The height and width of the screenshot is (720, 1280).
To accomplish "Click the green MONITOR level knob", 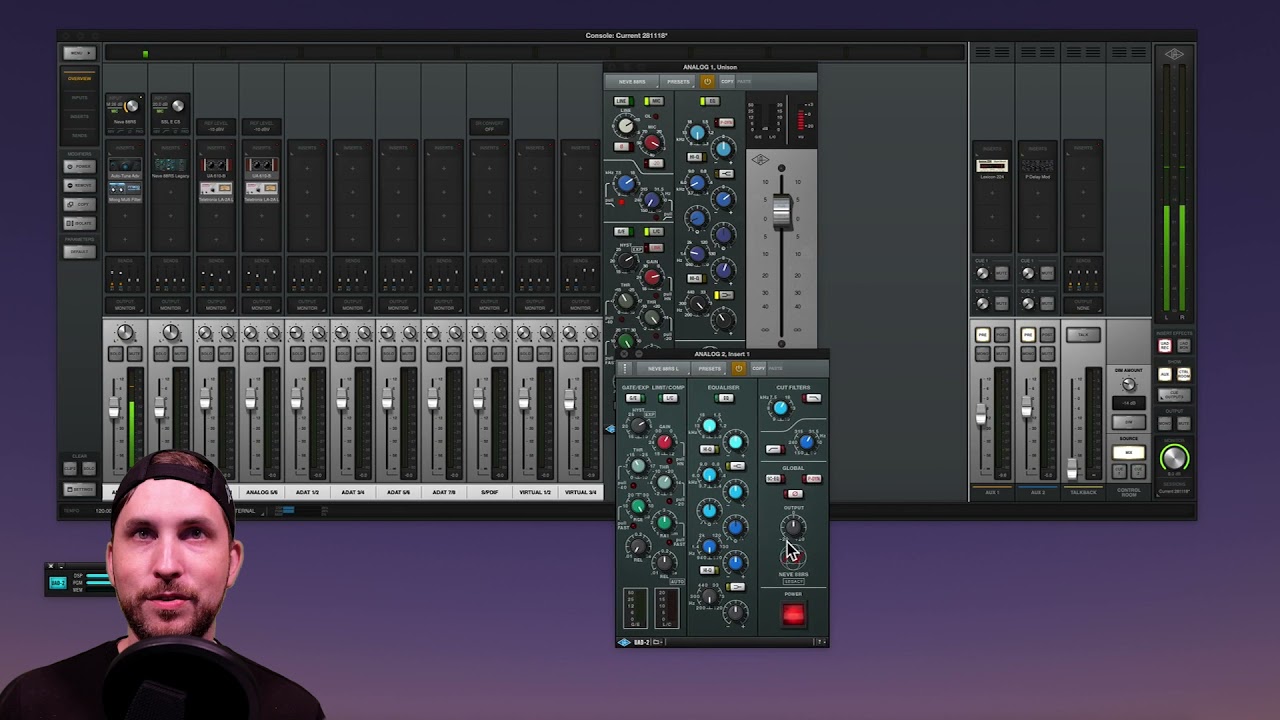I will tap(1174, 459).
